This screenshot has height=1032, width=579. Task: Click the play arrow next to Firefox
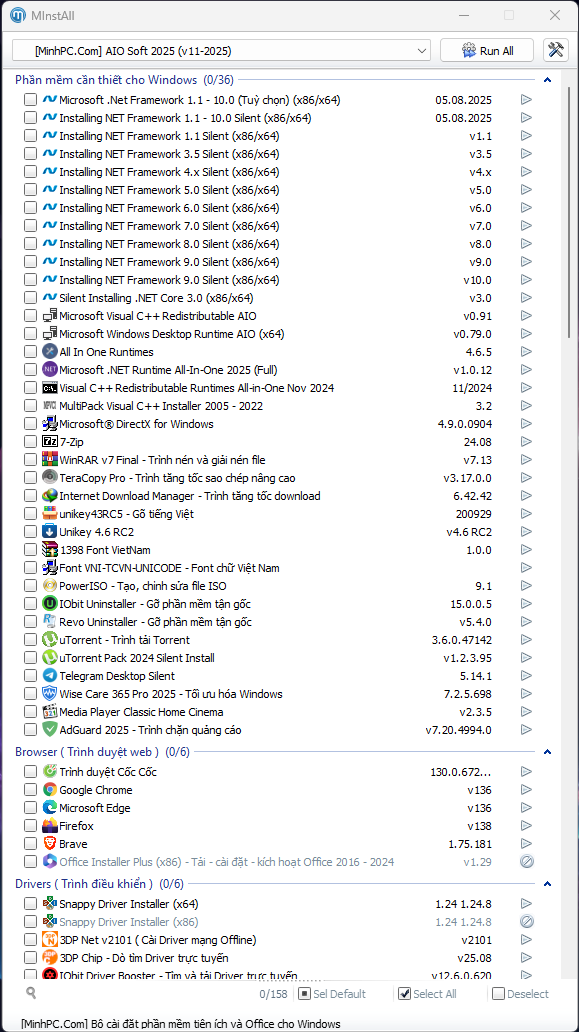tap(526, 825)
